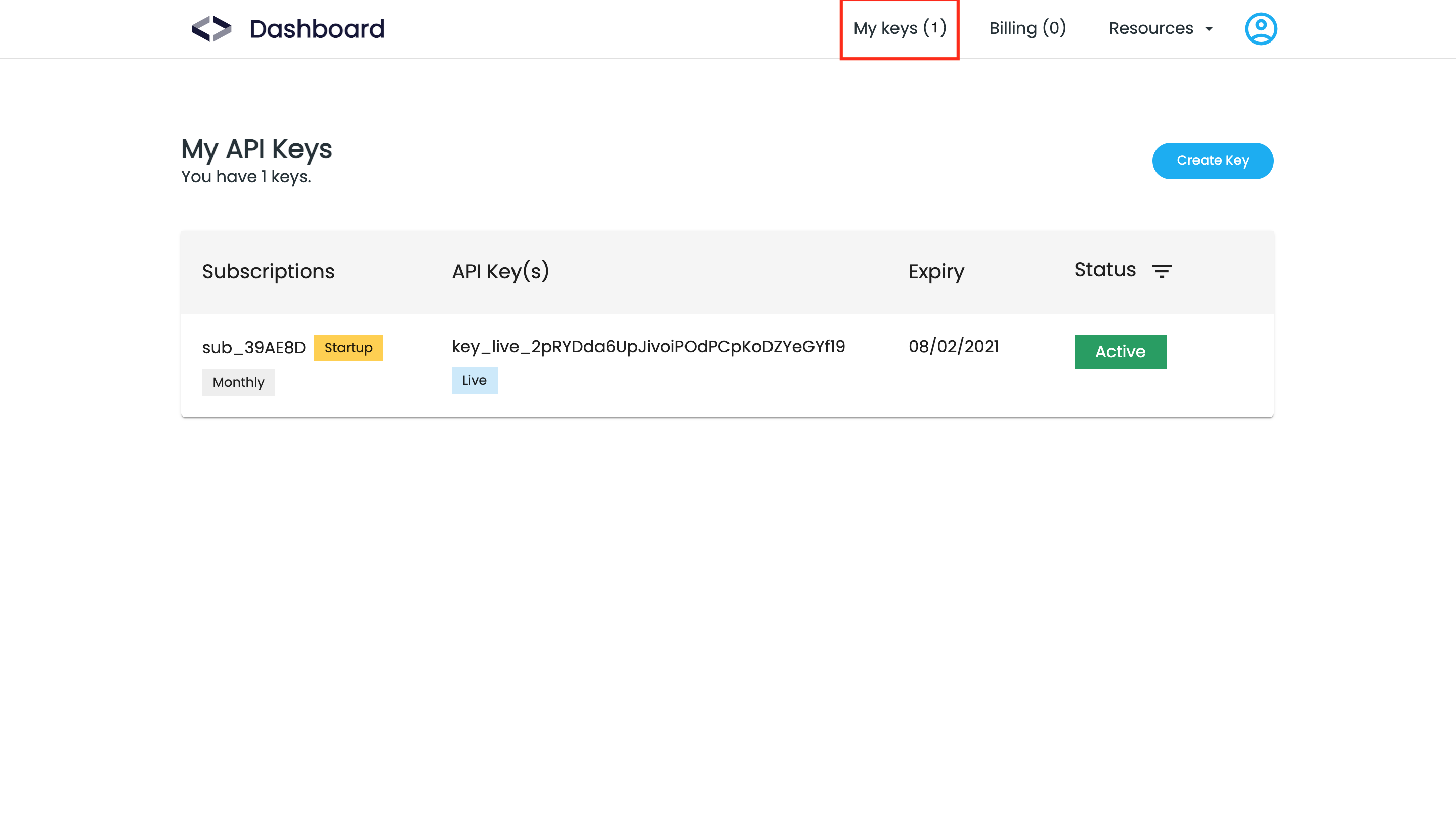Click the Monthly billing tag
The height and width of the screenshot is (831, 1456).
238,382
